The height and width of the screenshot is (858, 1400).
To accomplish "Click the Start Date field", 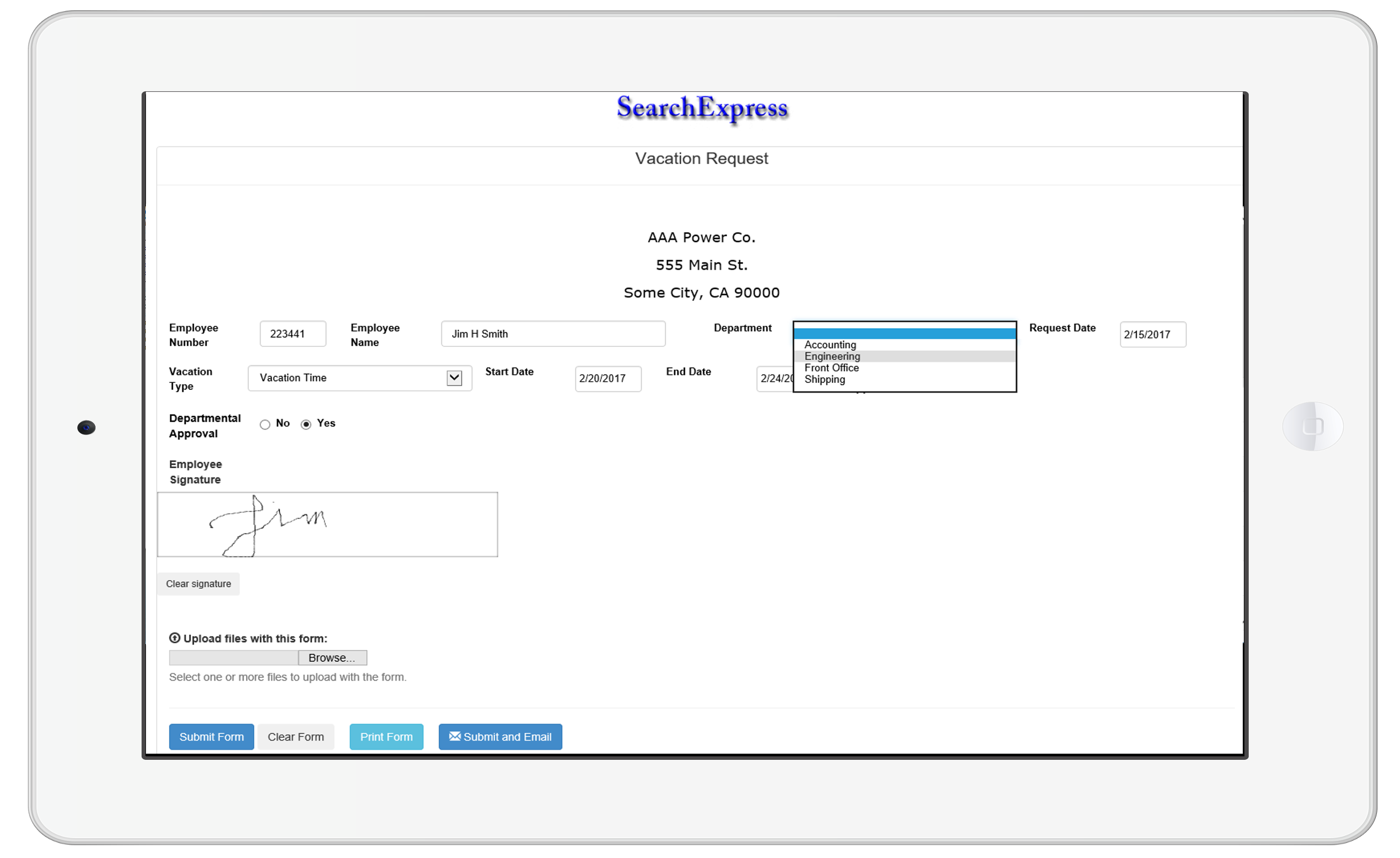I will pos(608,379).
